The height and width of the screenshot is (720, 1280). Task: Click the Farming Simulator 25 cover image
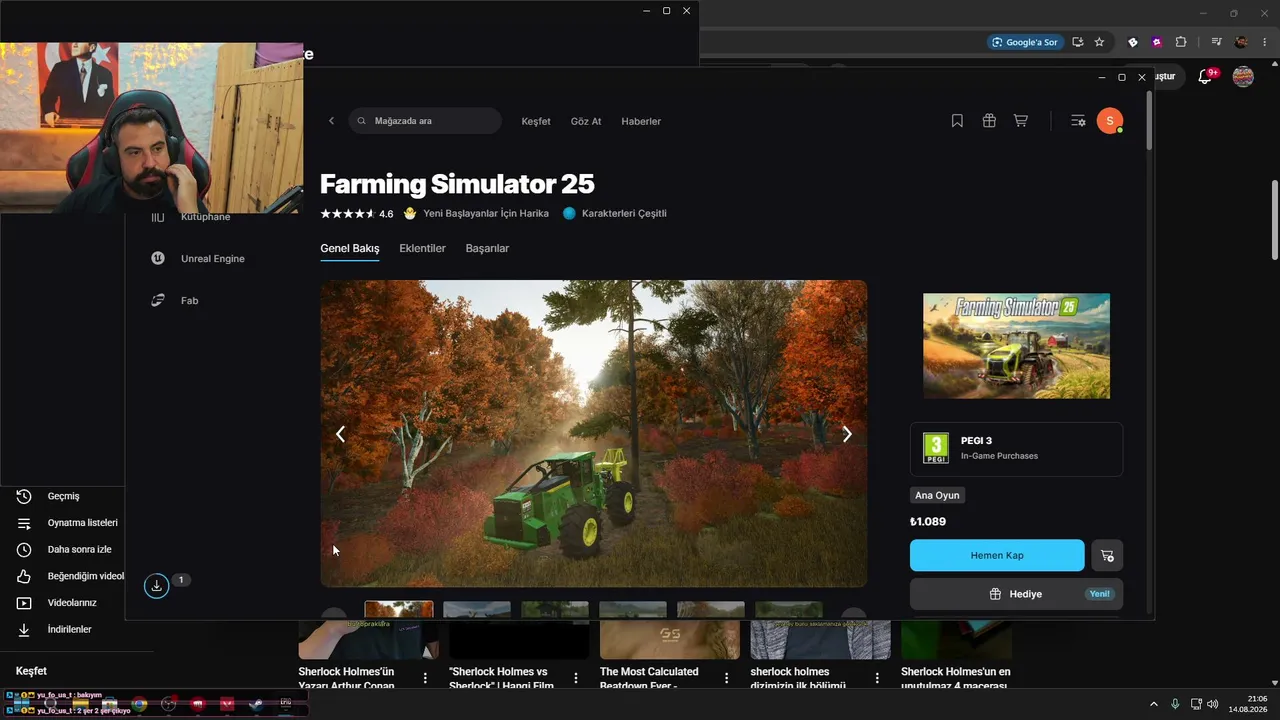point(1016,346)
